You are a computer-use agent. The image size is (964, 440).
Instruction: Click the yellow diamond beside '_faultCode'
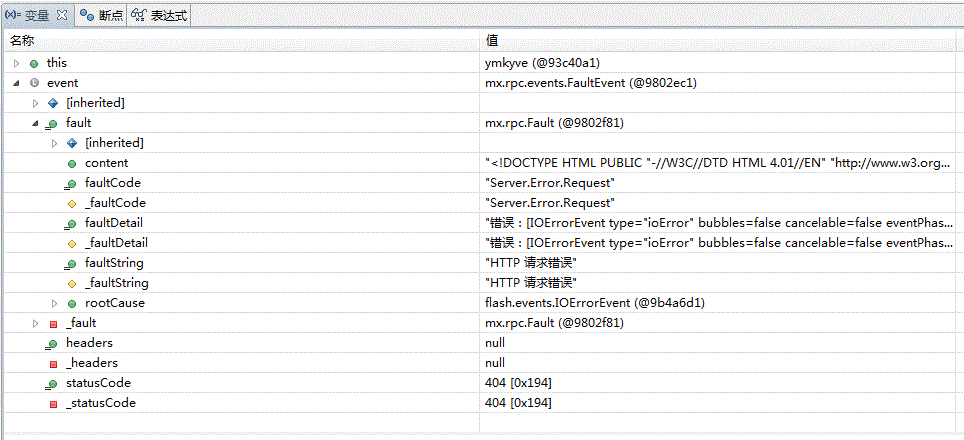tap(72, 203)
